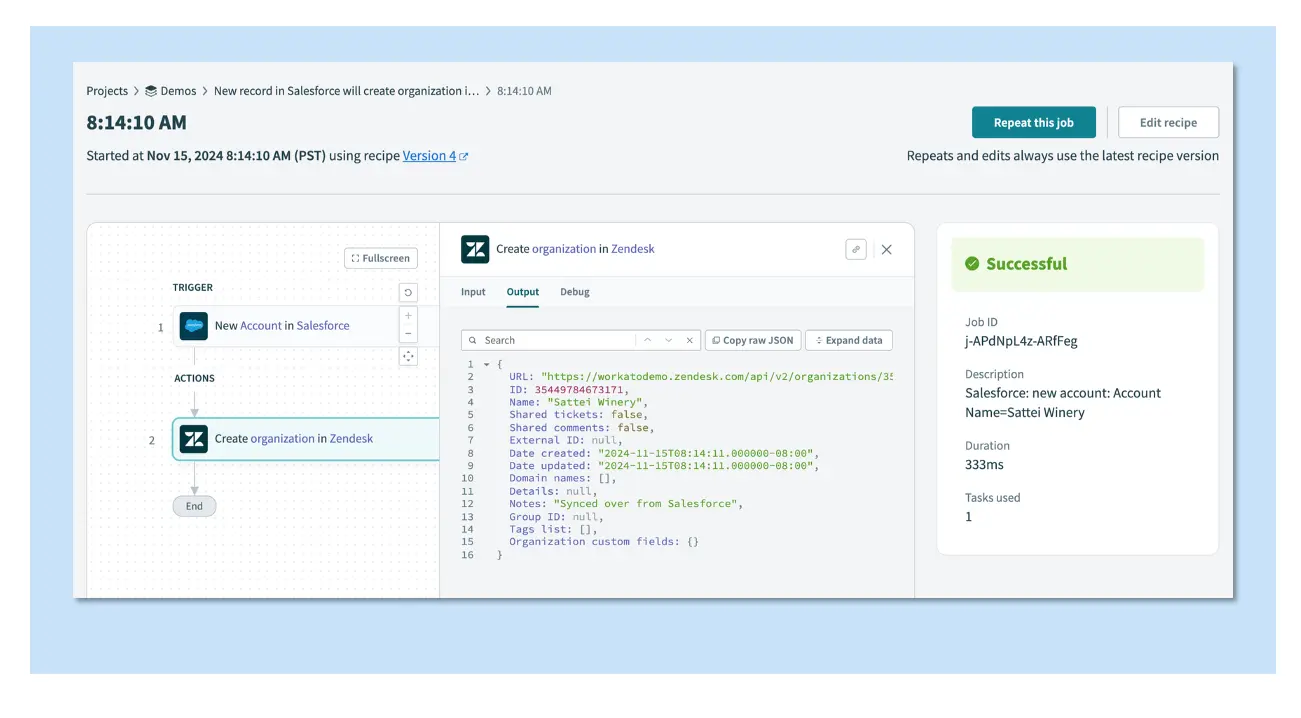The image size is (1301, 718).
Task: Click the pan arrows icon under zoom controls
Action: [408, 356]
